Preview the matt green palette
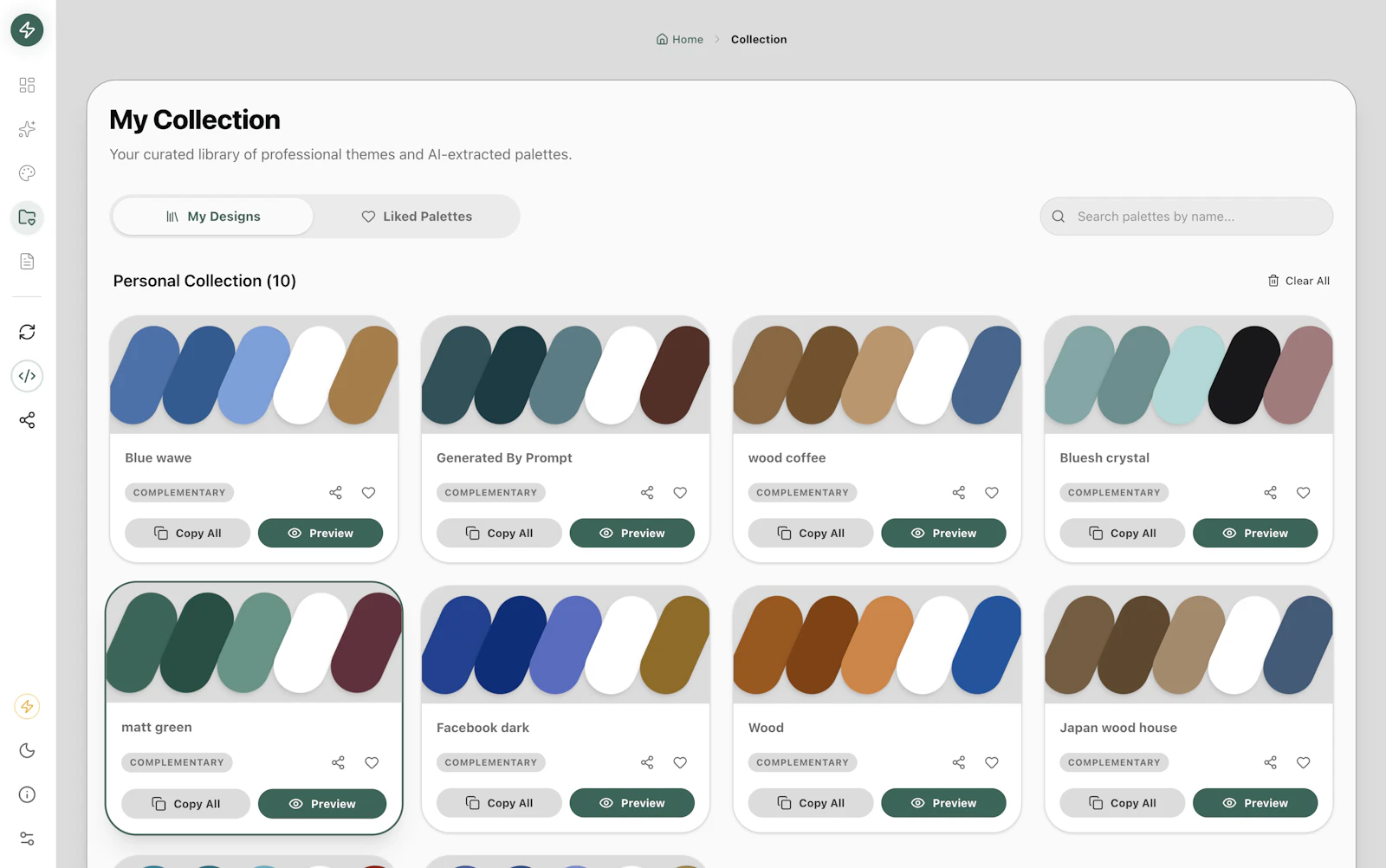 322,804
